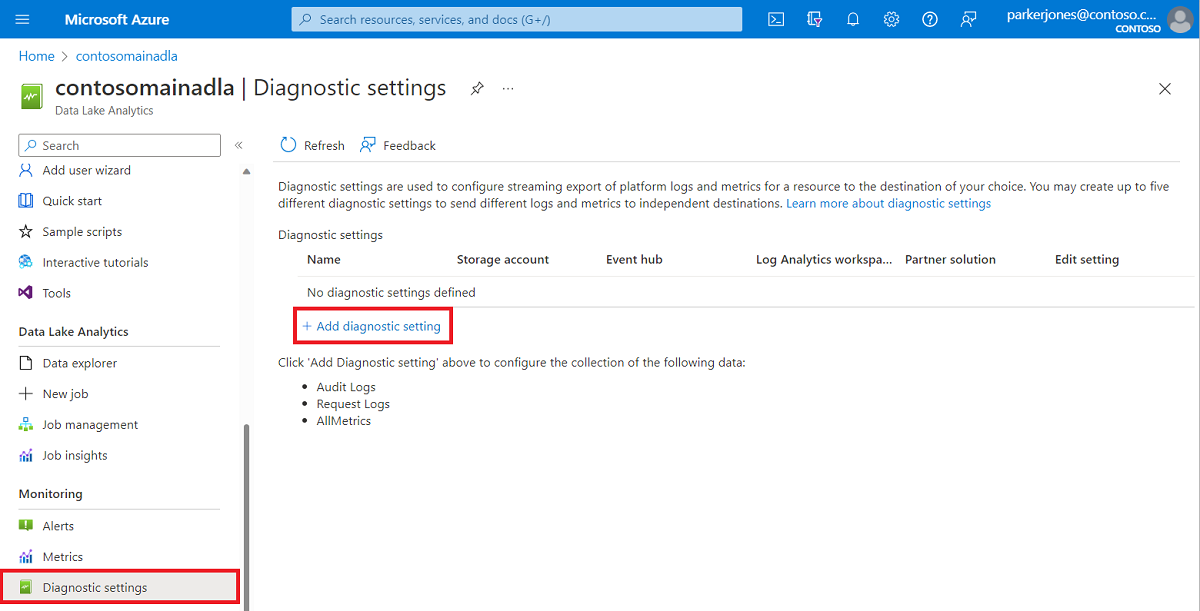Click Add diagnostic setting
1200x611 pixels.
coord(372,325)
